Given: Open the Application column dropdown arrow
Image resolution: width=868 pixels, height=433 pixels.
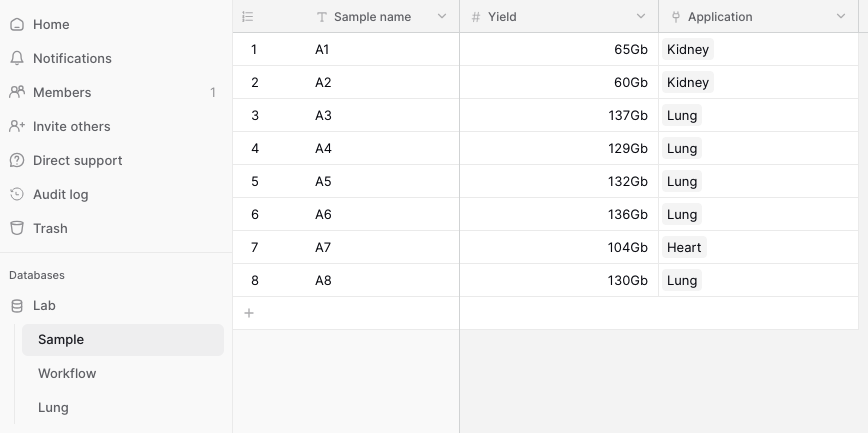Looking at the screenshot, I should pos(840,16).
